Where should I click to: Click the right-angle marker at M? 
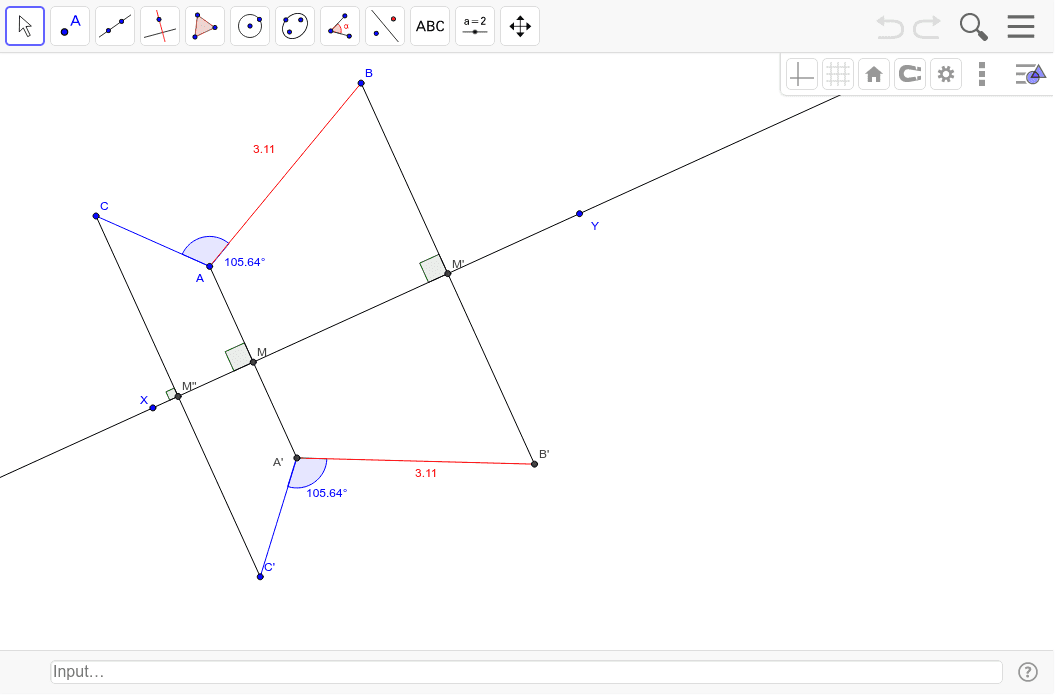click(238, 357)
